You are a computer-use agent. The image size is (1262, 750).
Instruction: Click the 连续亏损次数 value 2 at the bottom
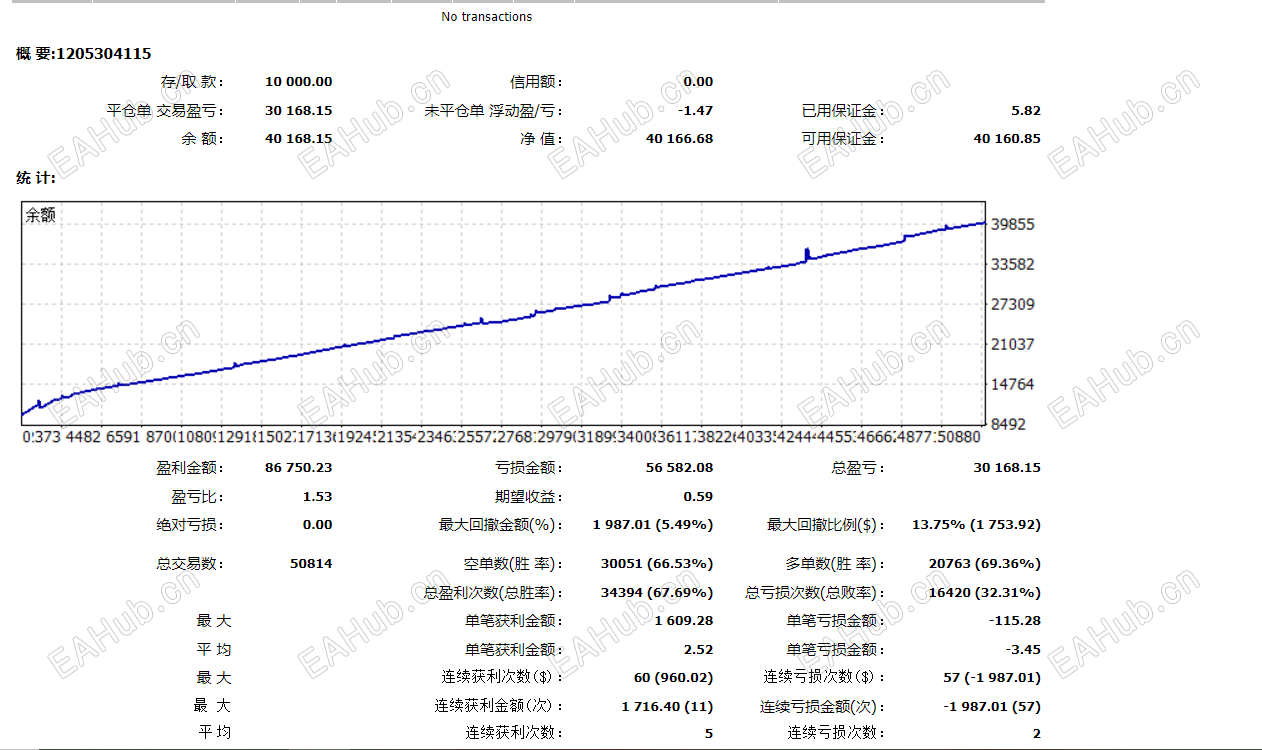[x=1039, y=734]
